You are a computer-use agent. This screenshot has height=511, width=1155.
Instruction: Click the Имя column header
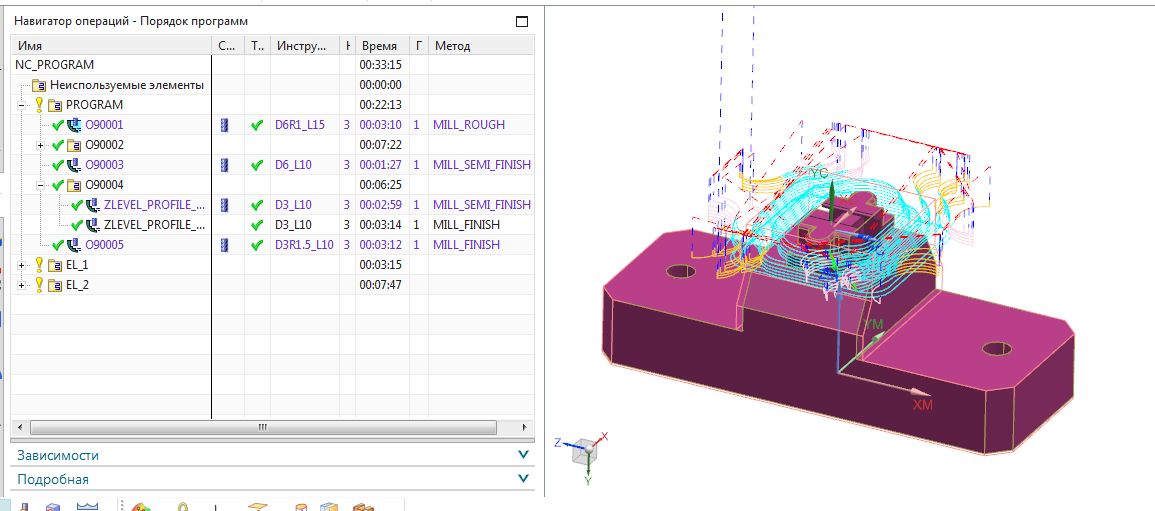point(112,46)
